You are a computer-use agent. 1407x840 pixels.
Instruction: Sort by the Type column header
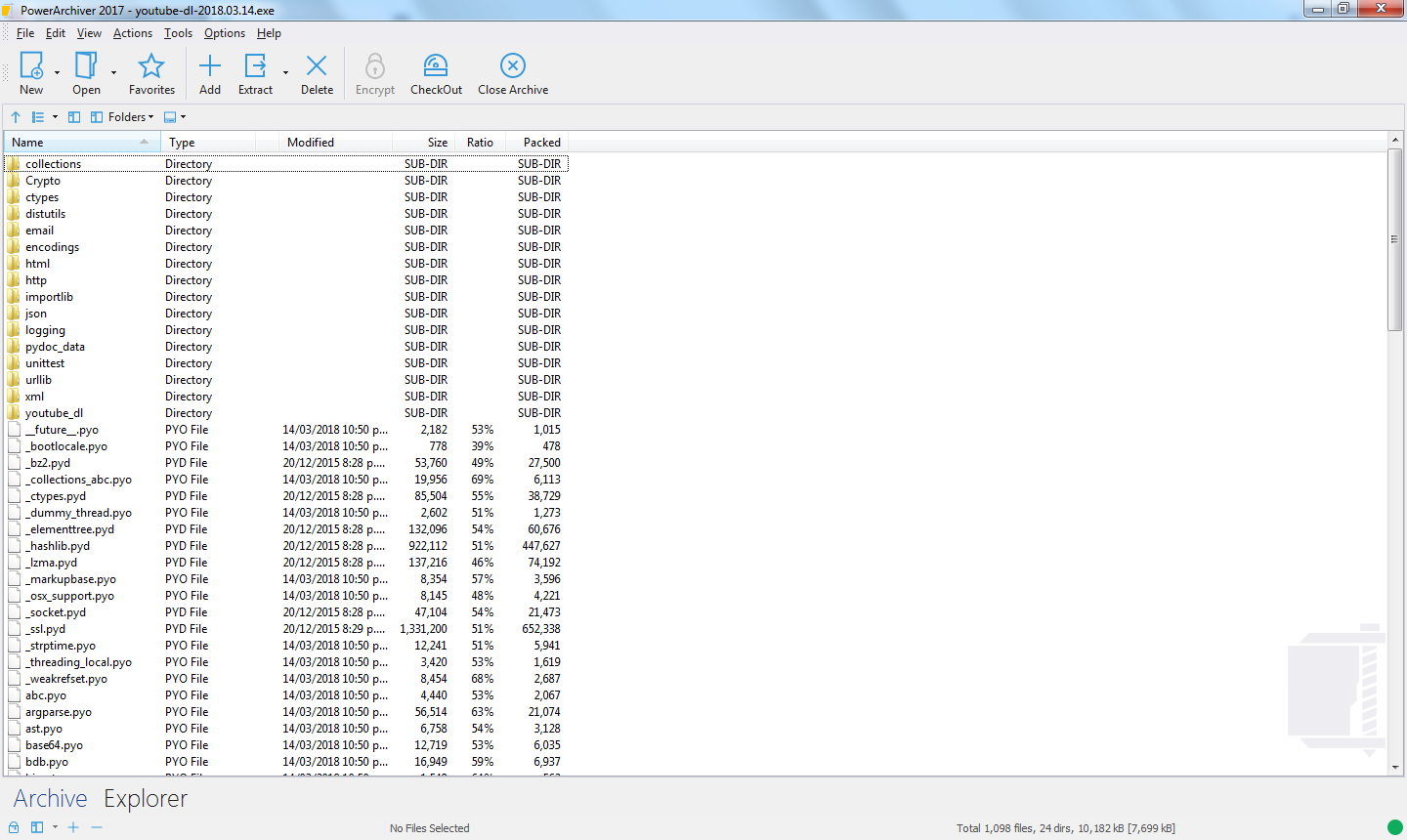pos(208,143)
